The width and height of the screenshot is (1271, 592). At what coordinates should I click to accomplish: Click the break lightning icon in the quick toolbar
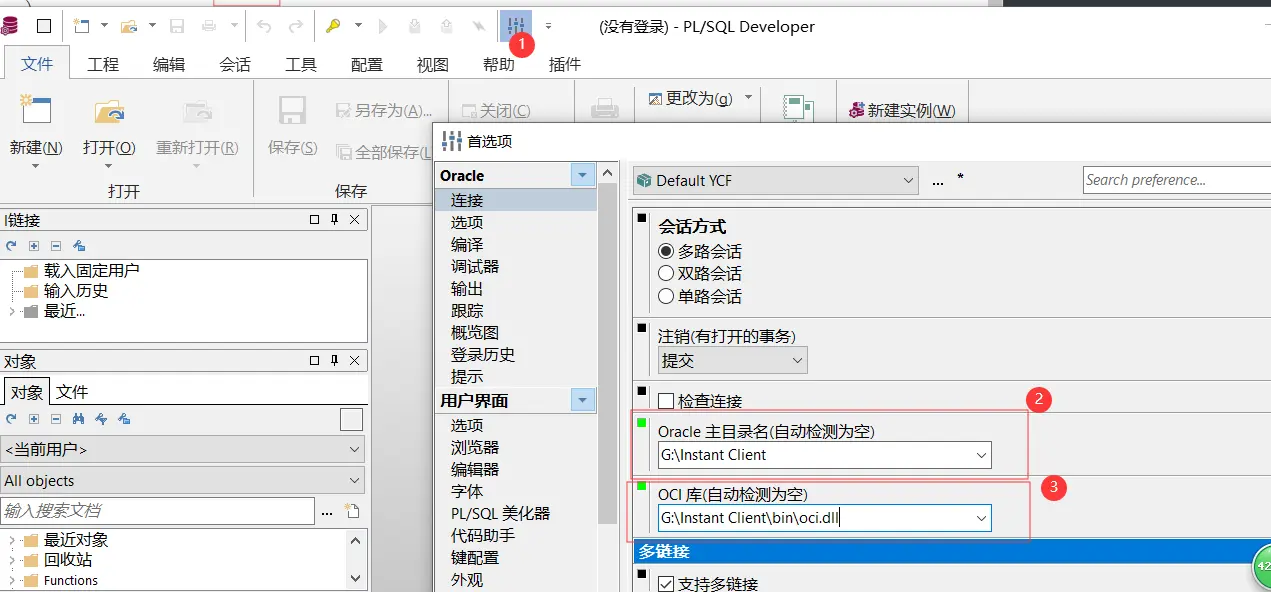479,26
